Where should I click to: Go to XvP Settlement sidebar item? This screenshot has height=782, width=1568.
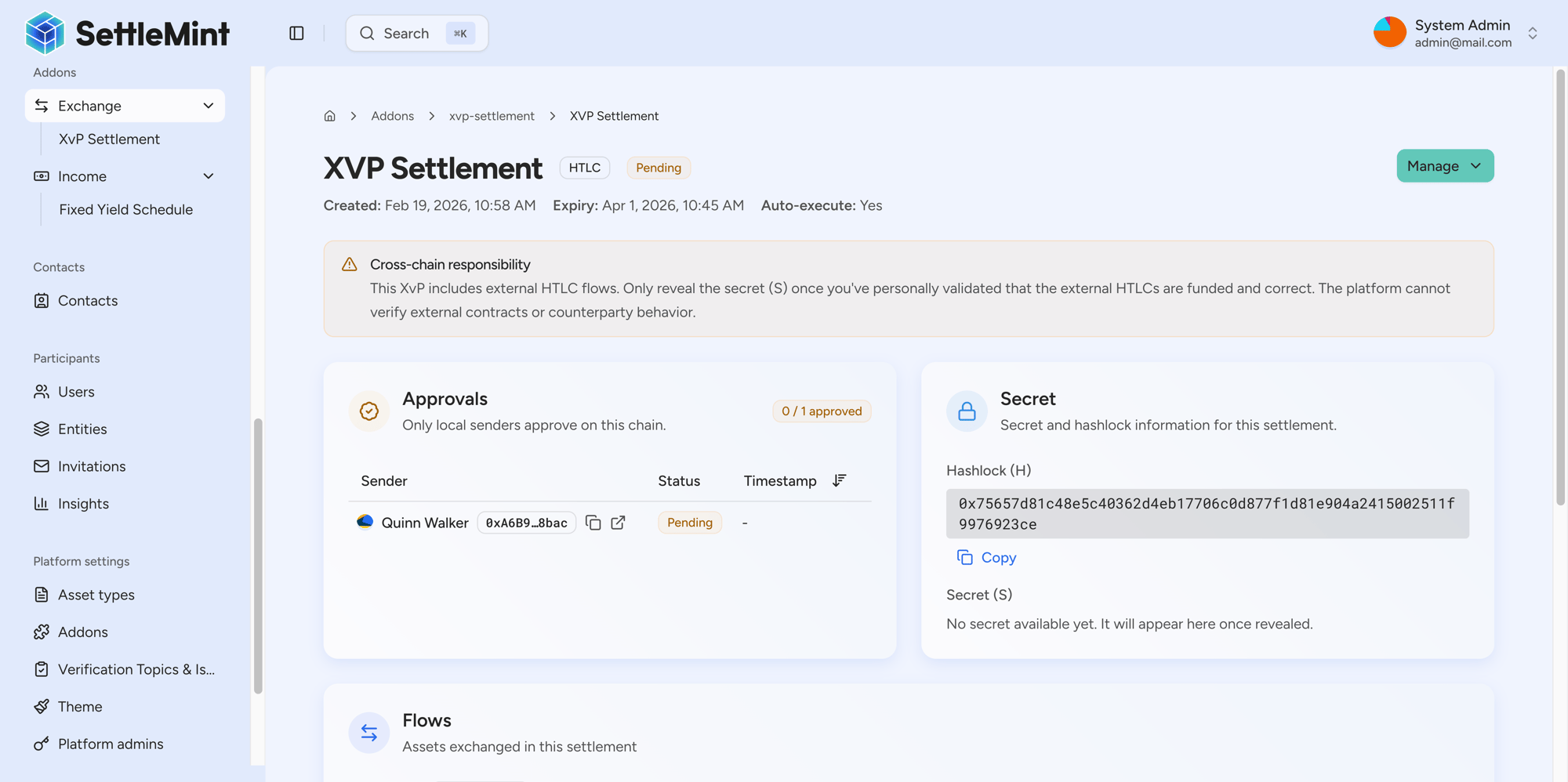pos(109,139)
